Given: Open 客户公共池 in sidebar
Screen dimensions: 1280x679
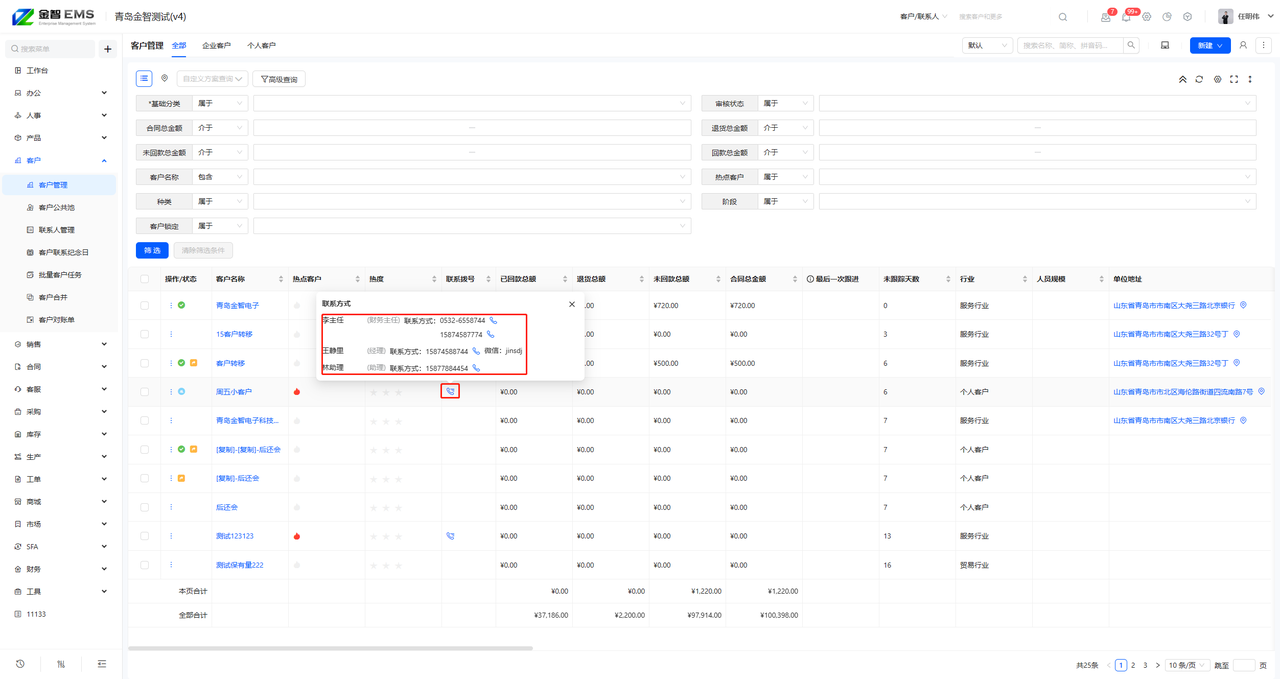Looking at the screenshot, I should pyautogui.click(x=57, y=207).
